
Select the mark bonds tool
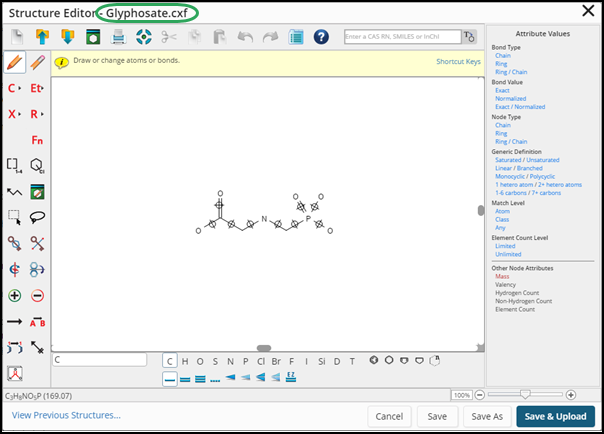tap(37, 347)
